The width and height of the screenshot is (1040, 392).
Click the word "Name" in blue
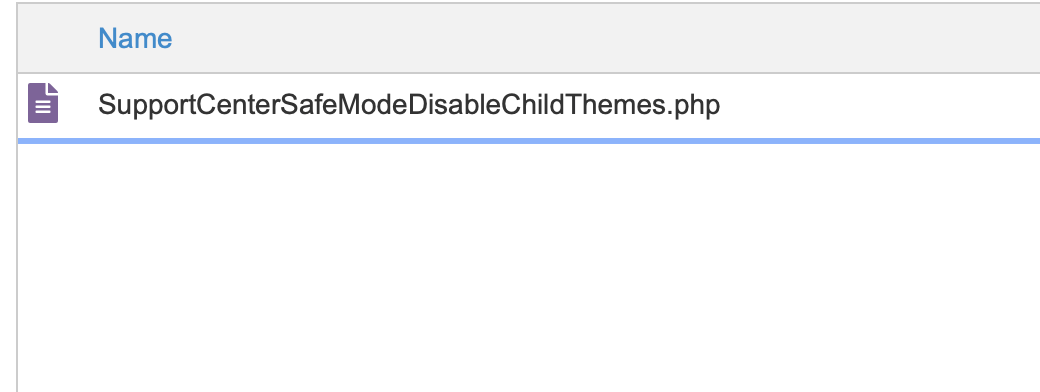click(135, 38)
